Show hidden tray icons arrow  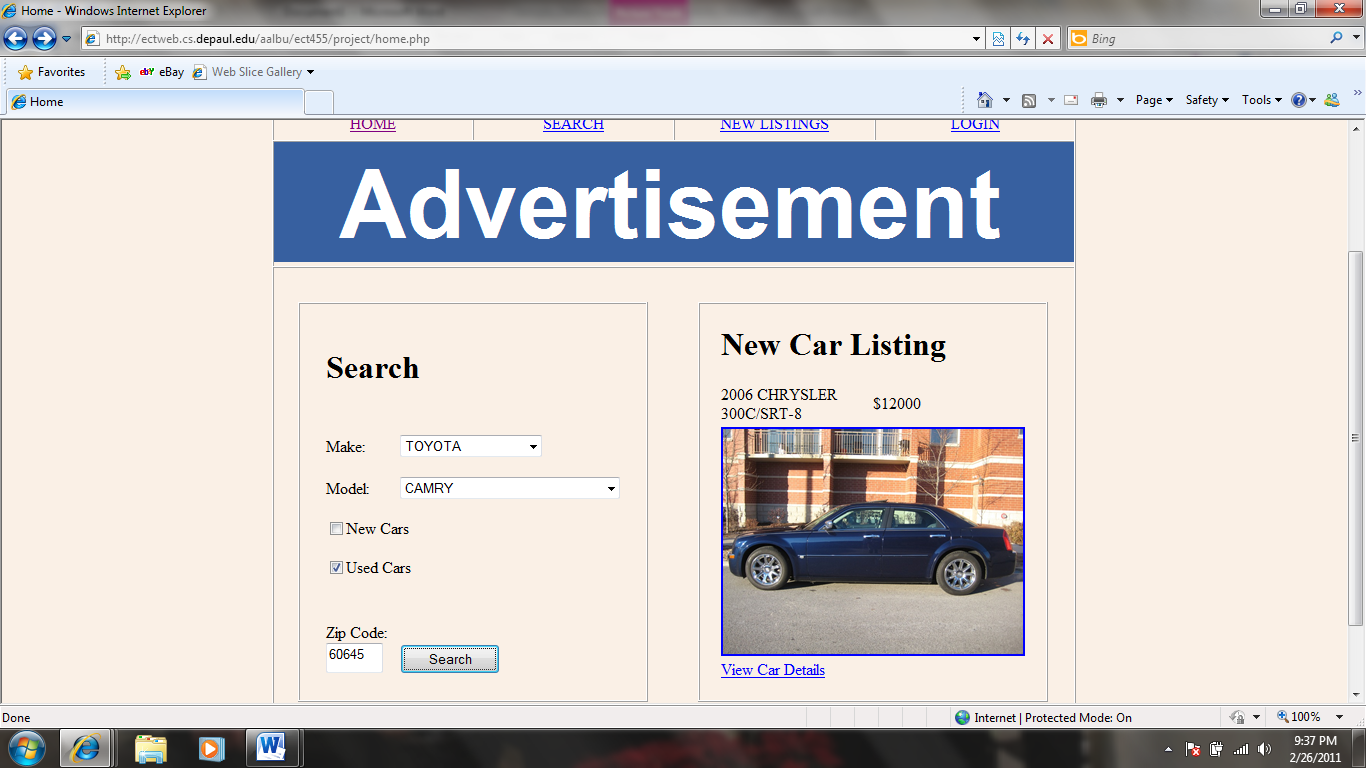[1169, 748]
